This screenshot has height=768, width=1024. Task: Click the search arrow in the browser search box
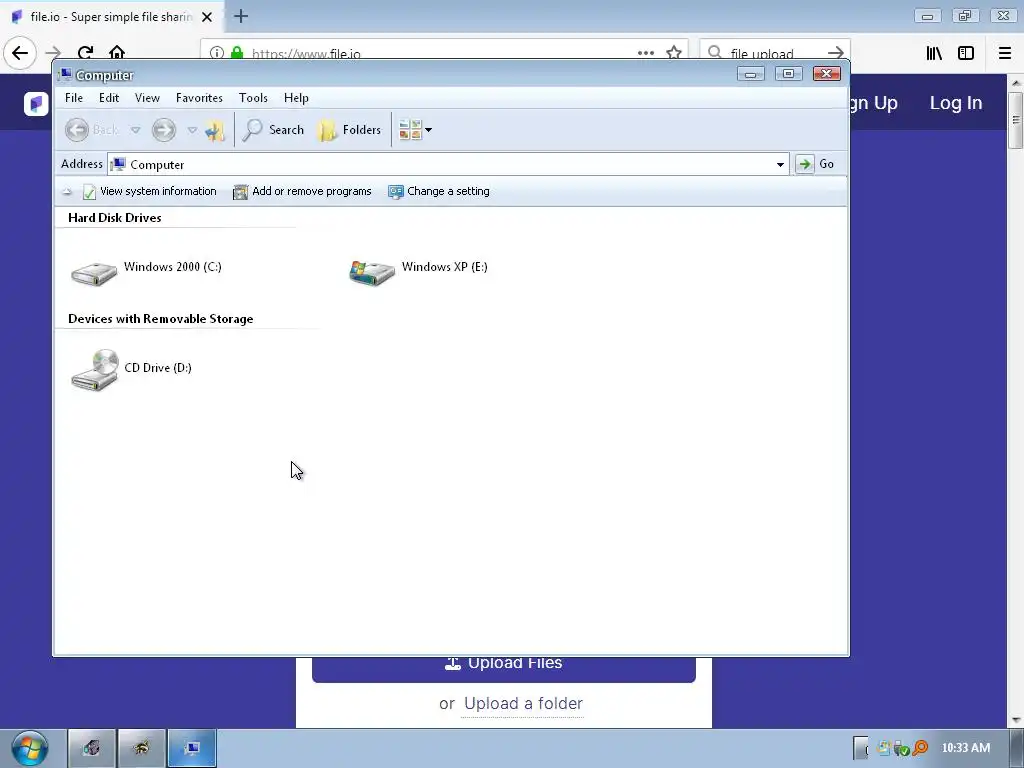click(835, 53)
